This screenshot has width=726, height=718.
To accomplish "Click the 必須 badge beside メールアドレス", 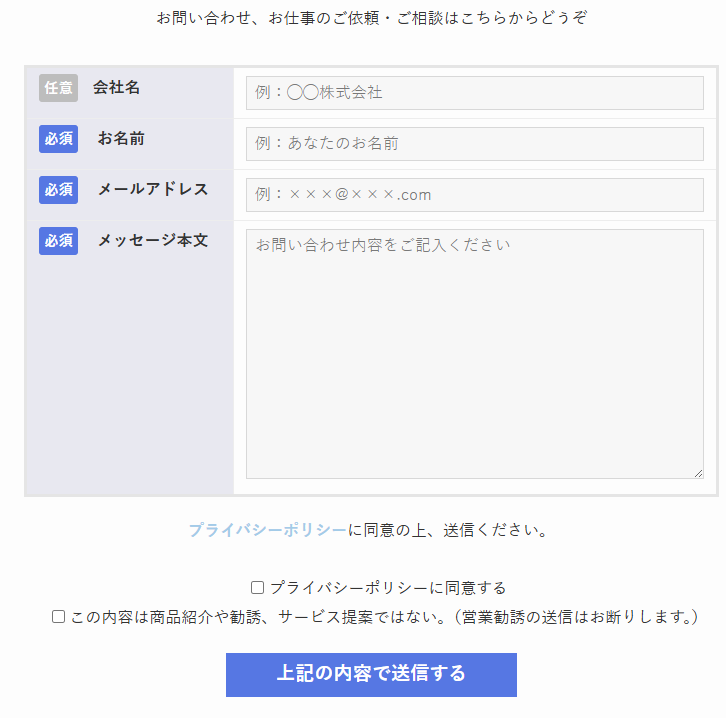I will click(58, 190).
